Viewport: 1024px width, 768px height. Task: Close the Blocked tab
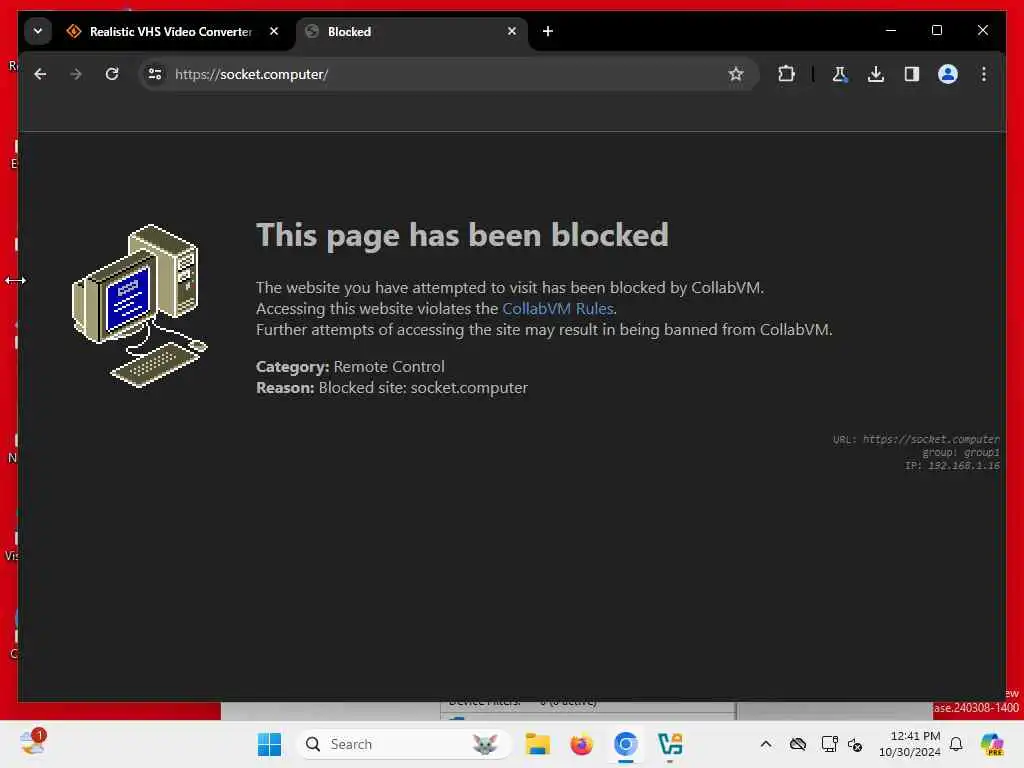point(512,31)
